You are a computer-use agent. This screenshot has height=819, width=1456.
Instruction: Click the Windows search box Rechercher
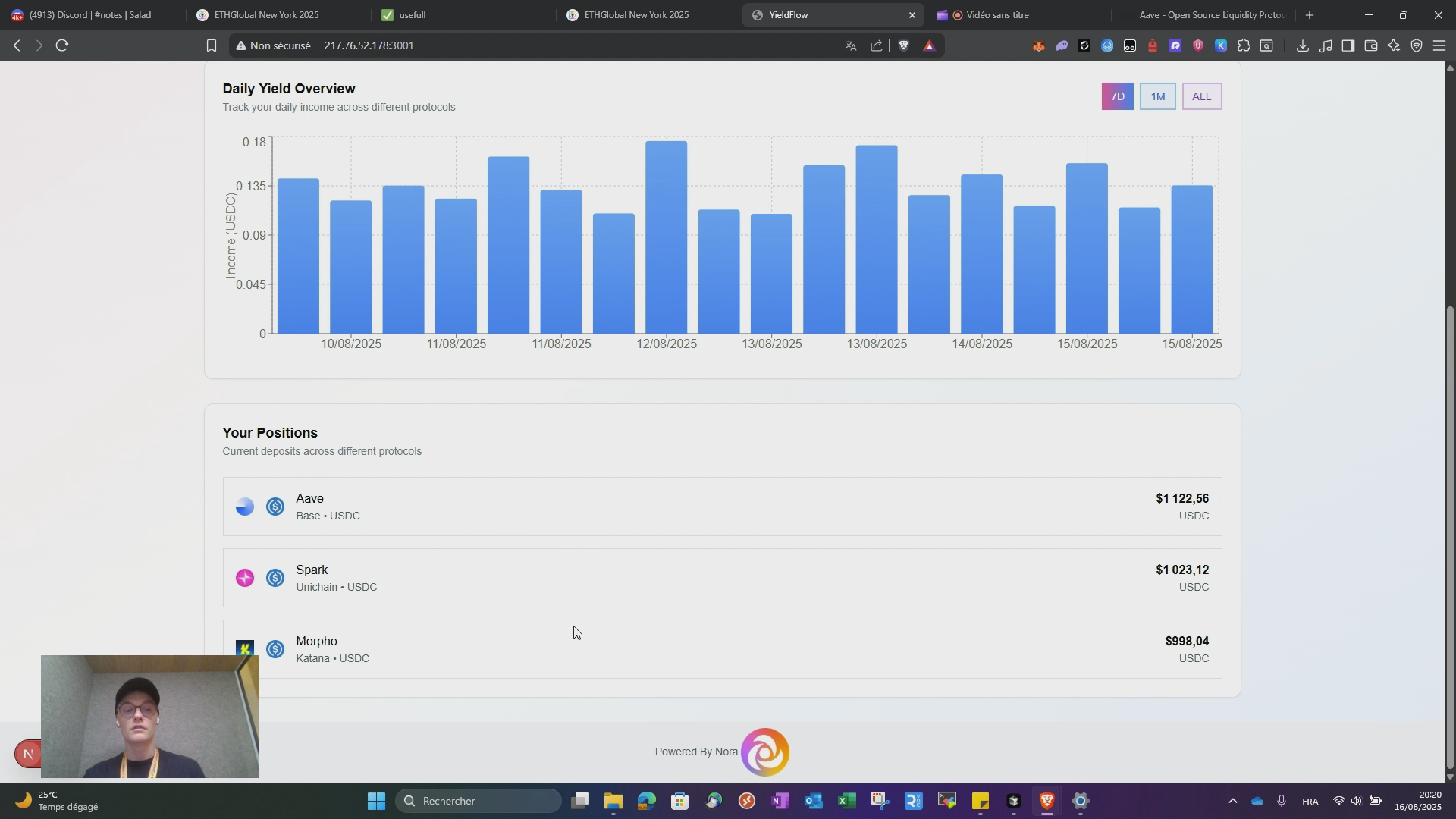[478, 801]
